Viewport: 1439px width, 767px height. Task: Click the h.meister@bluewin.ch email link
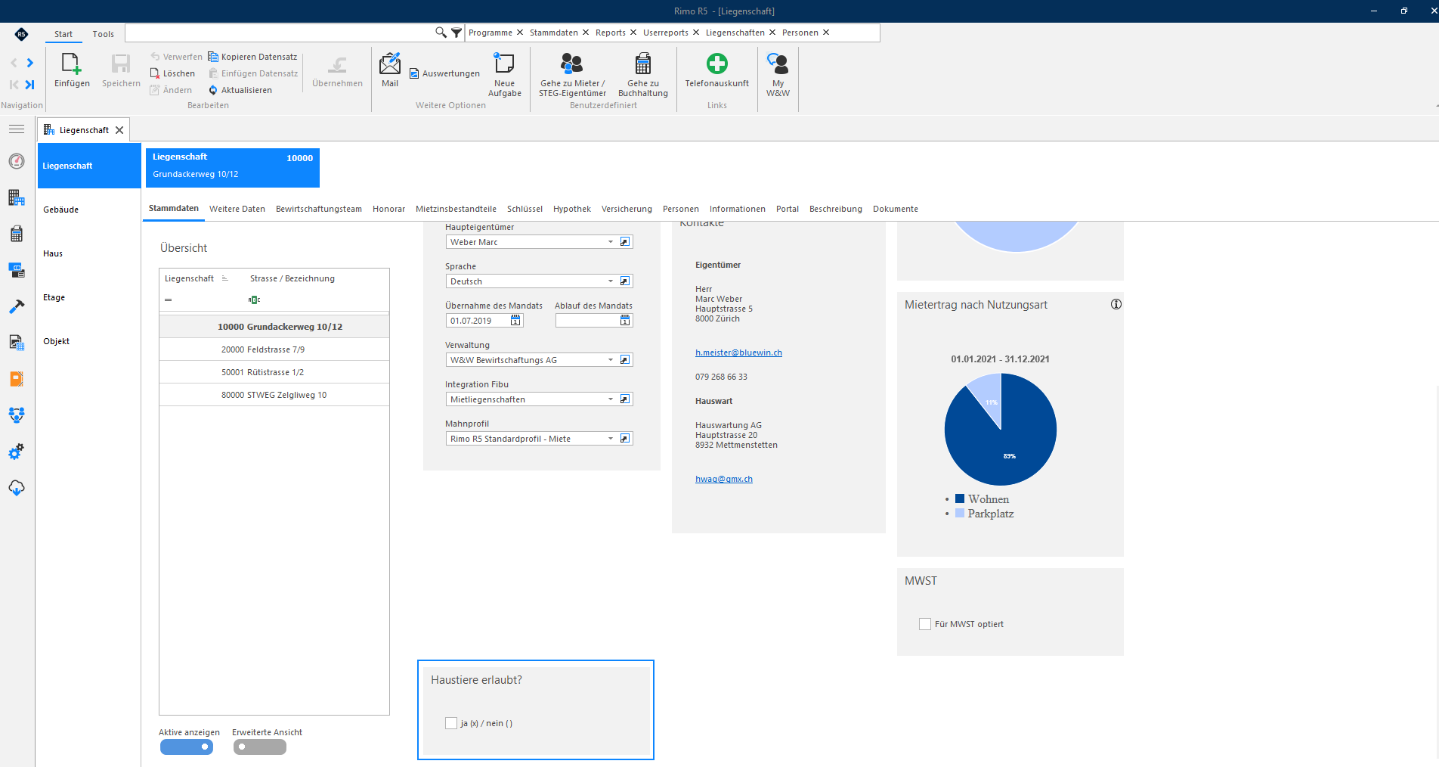click(x=739, y=353)
